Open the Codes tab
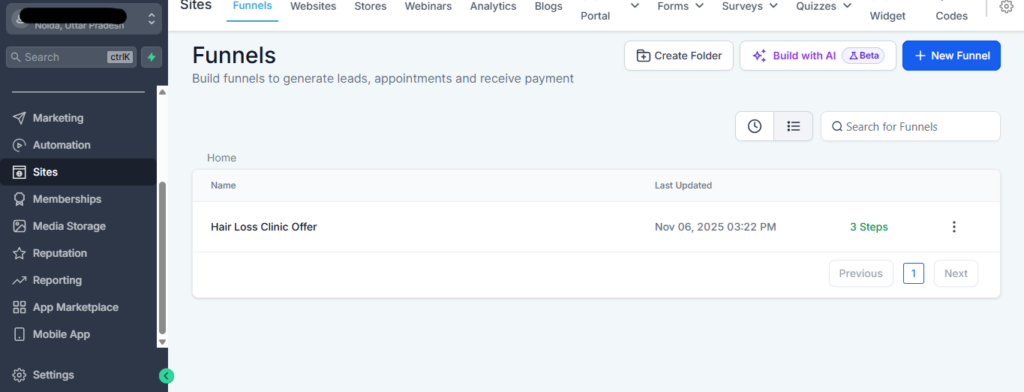This screenshot has width=1024, height=392. click(952, 16)
